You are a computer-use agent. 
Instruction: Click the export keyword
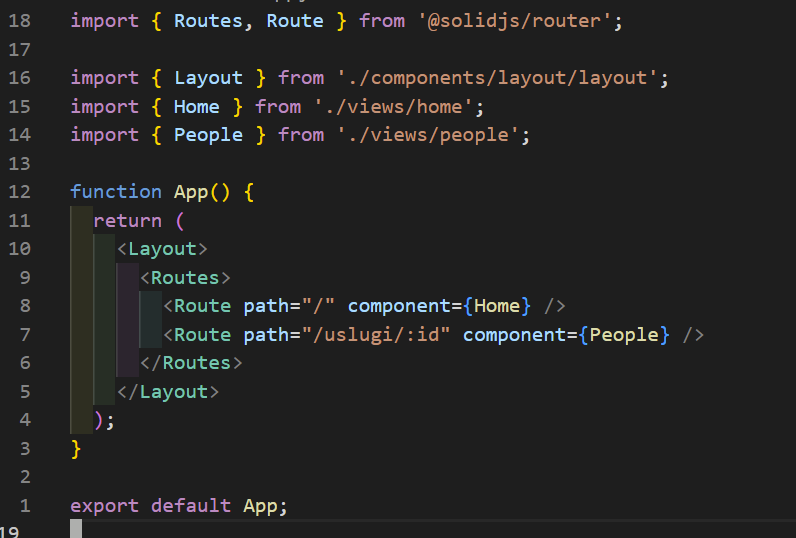(x=104, y=506)
